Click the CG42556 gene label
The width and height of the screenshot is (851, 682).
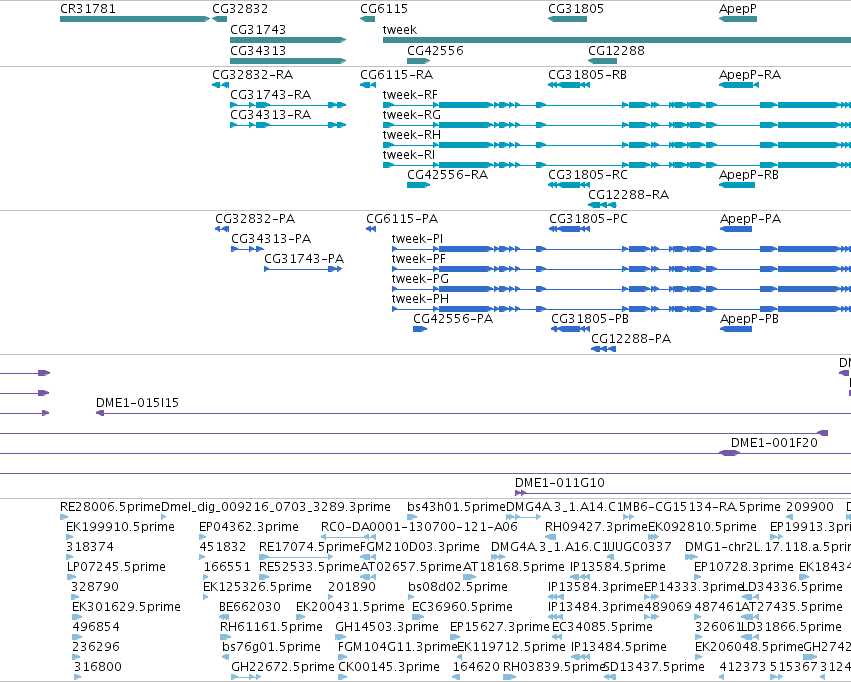(435, 50)
